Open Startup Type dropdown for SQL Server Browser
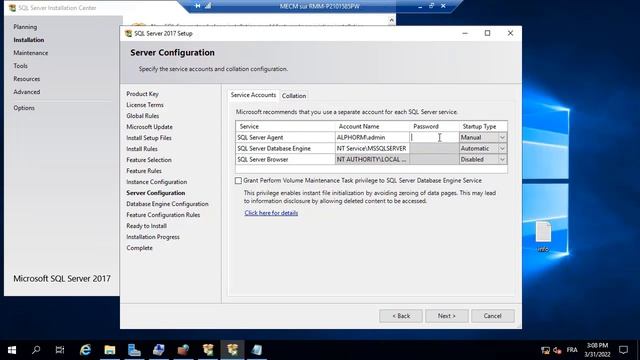The height and width of the screenshot is (360, 640). click(502, 160)
